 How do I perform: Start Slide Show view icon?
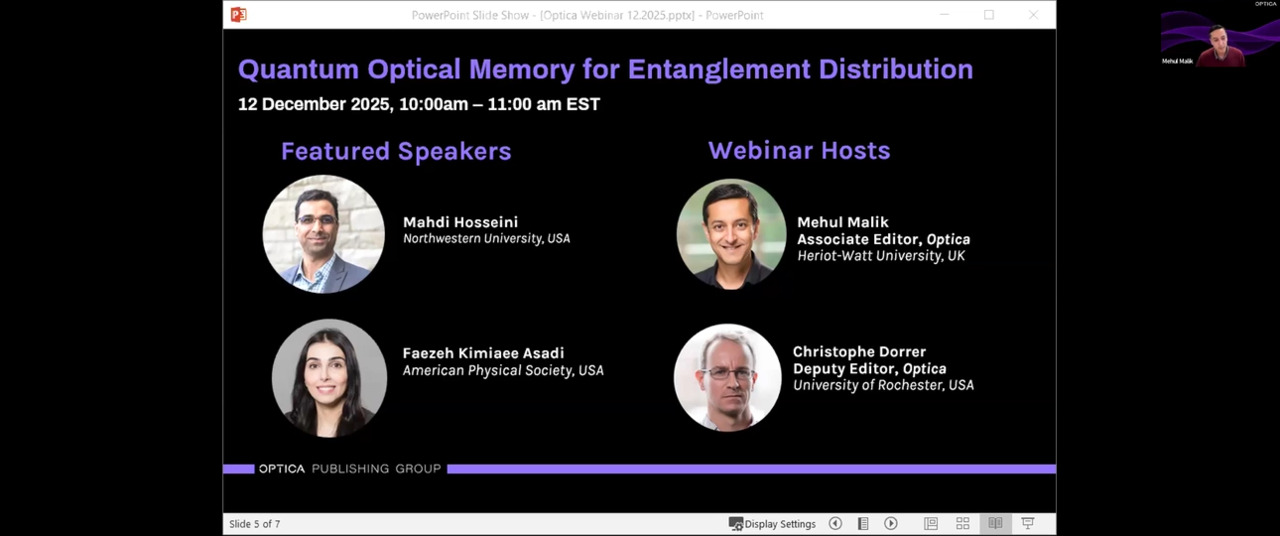(x=1027, y=524)
